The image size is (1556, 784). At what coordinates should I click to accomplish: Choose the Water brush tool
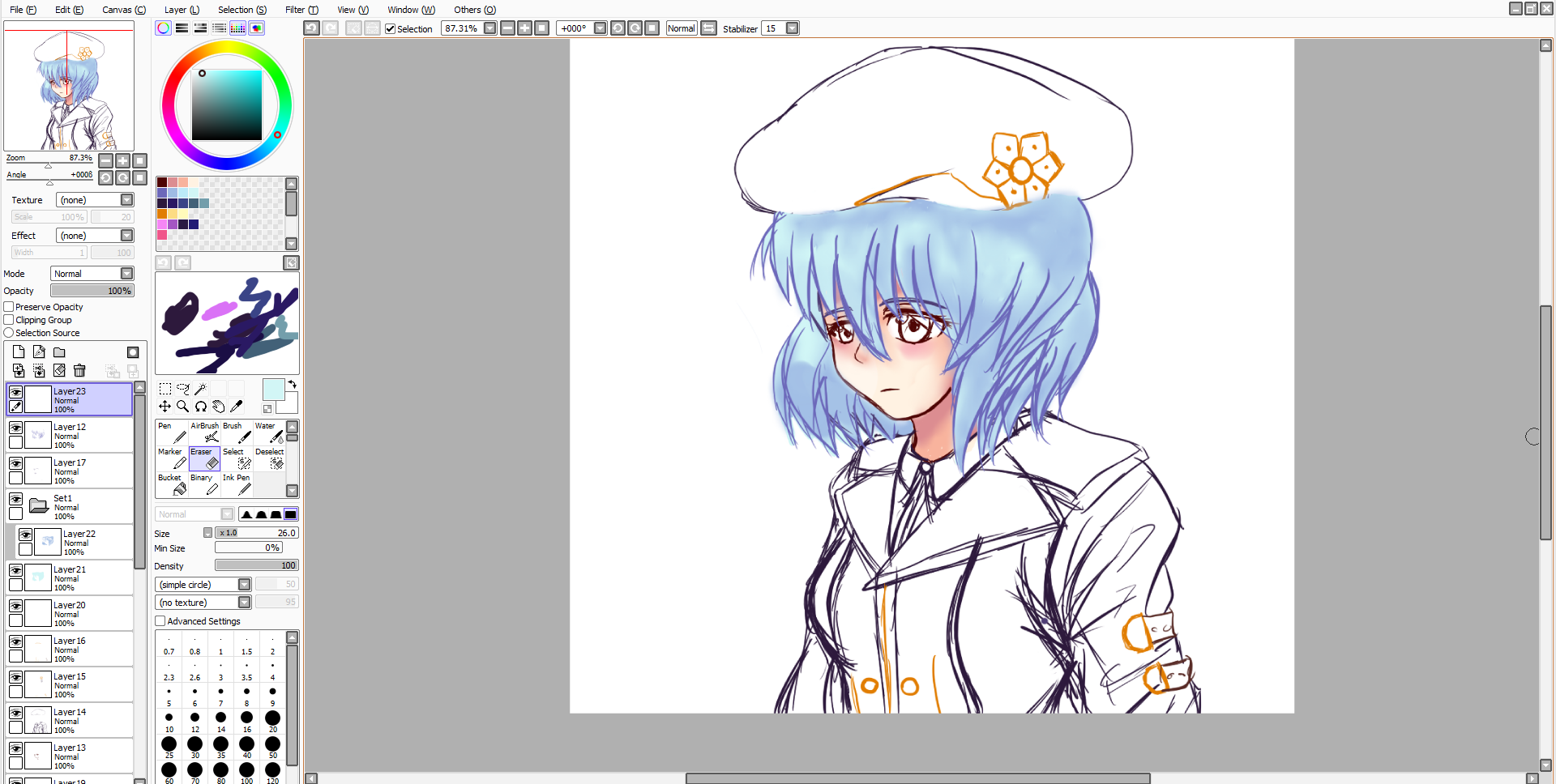point(269,432)
